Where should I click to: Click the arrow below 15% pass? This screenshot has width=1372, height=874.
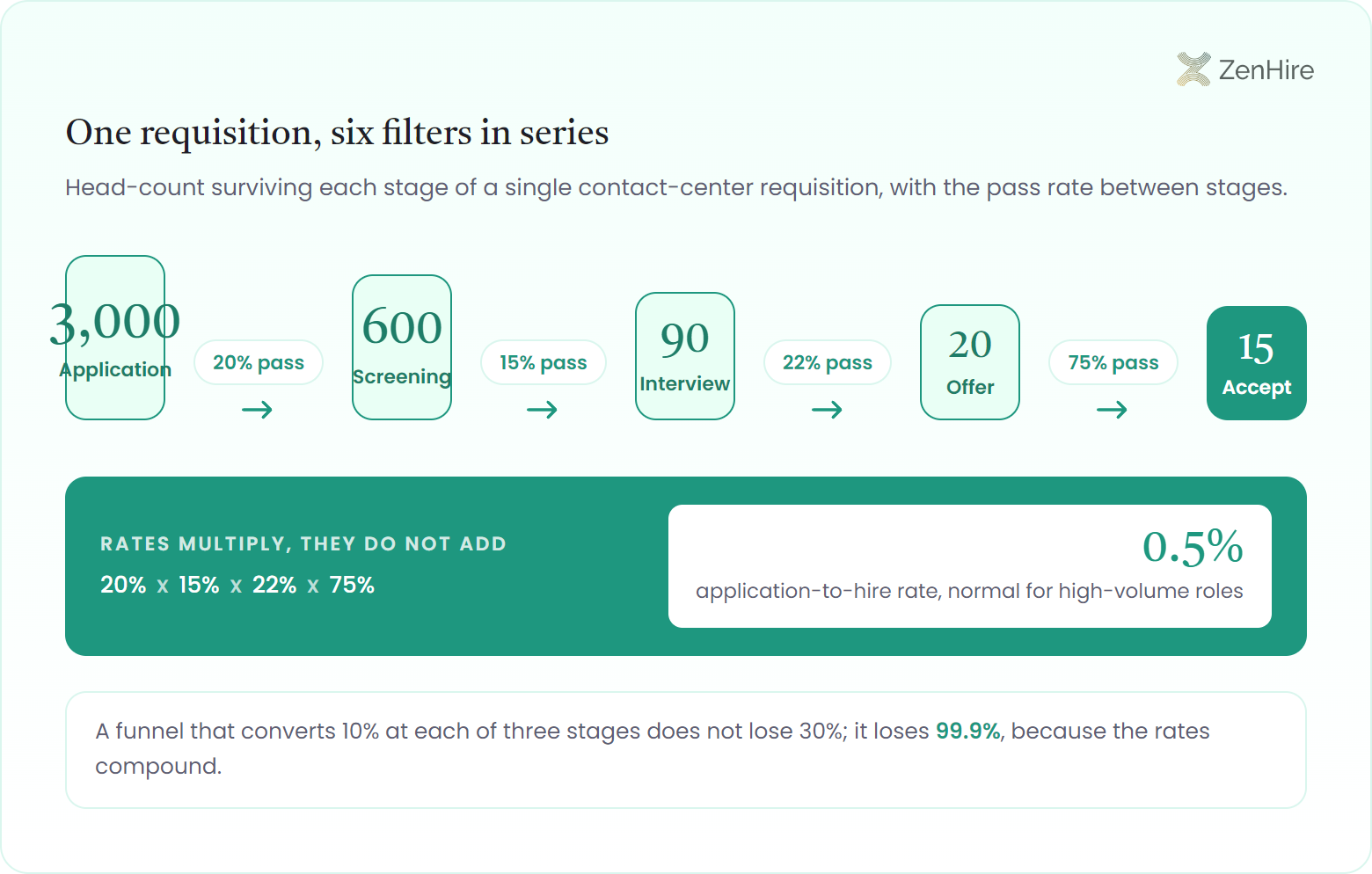[x=543, y=410]
